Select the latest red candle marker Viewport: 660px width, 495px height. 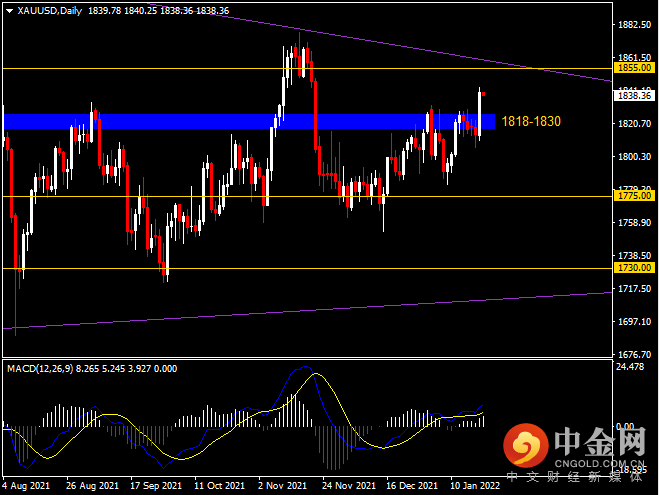tap(484, 94)
